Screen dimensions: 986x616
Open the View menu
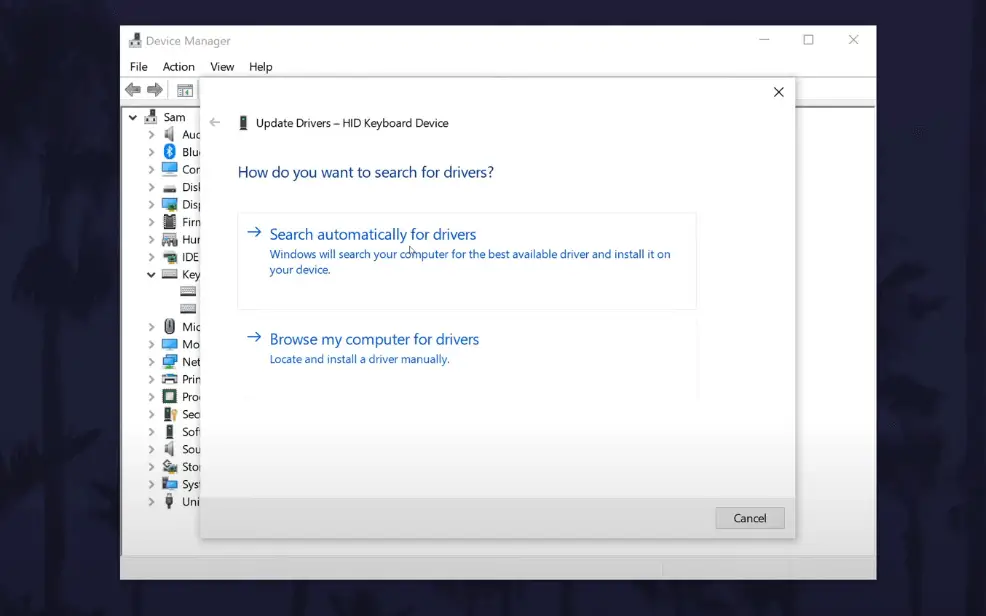tap(222, 67)
